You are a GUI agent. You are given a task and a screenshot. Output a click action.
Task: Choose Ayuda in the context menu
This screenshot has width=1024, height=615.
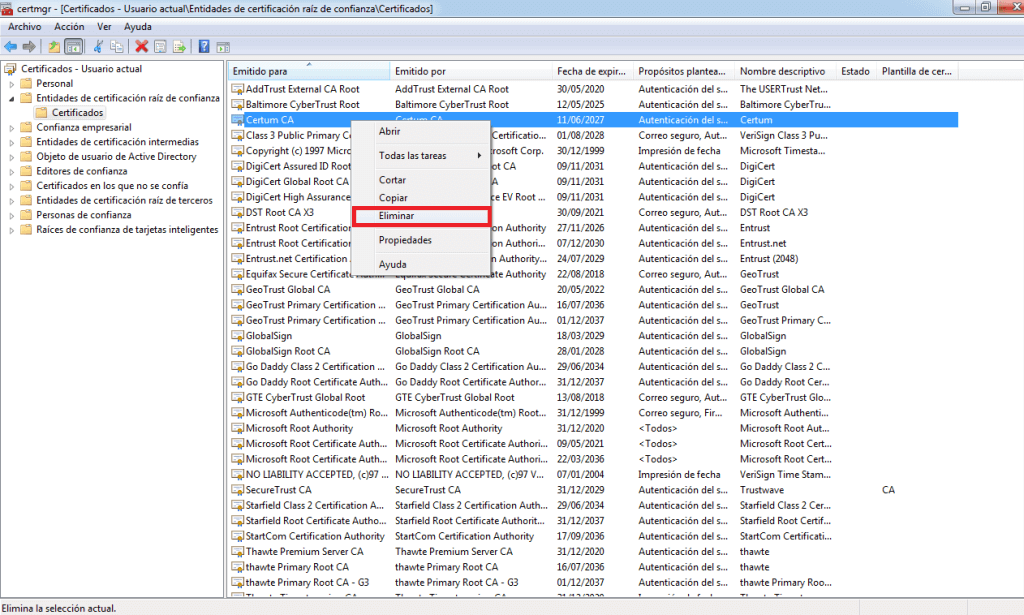point(421,264)
